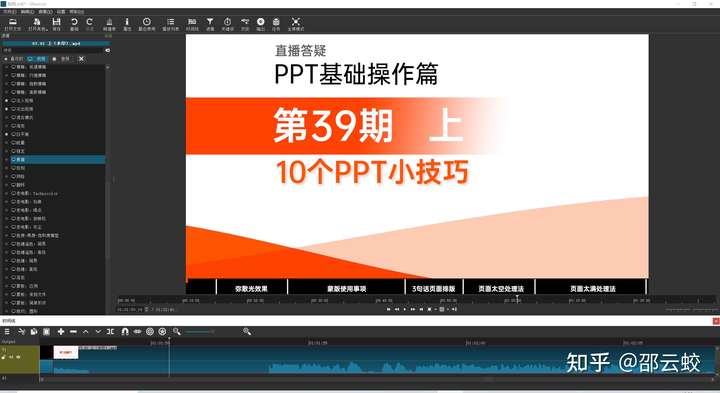Viewport: 720px width, 393px height.
Task: Close the filter chooser with the X button
Action: click(x=81, y=59)
